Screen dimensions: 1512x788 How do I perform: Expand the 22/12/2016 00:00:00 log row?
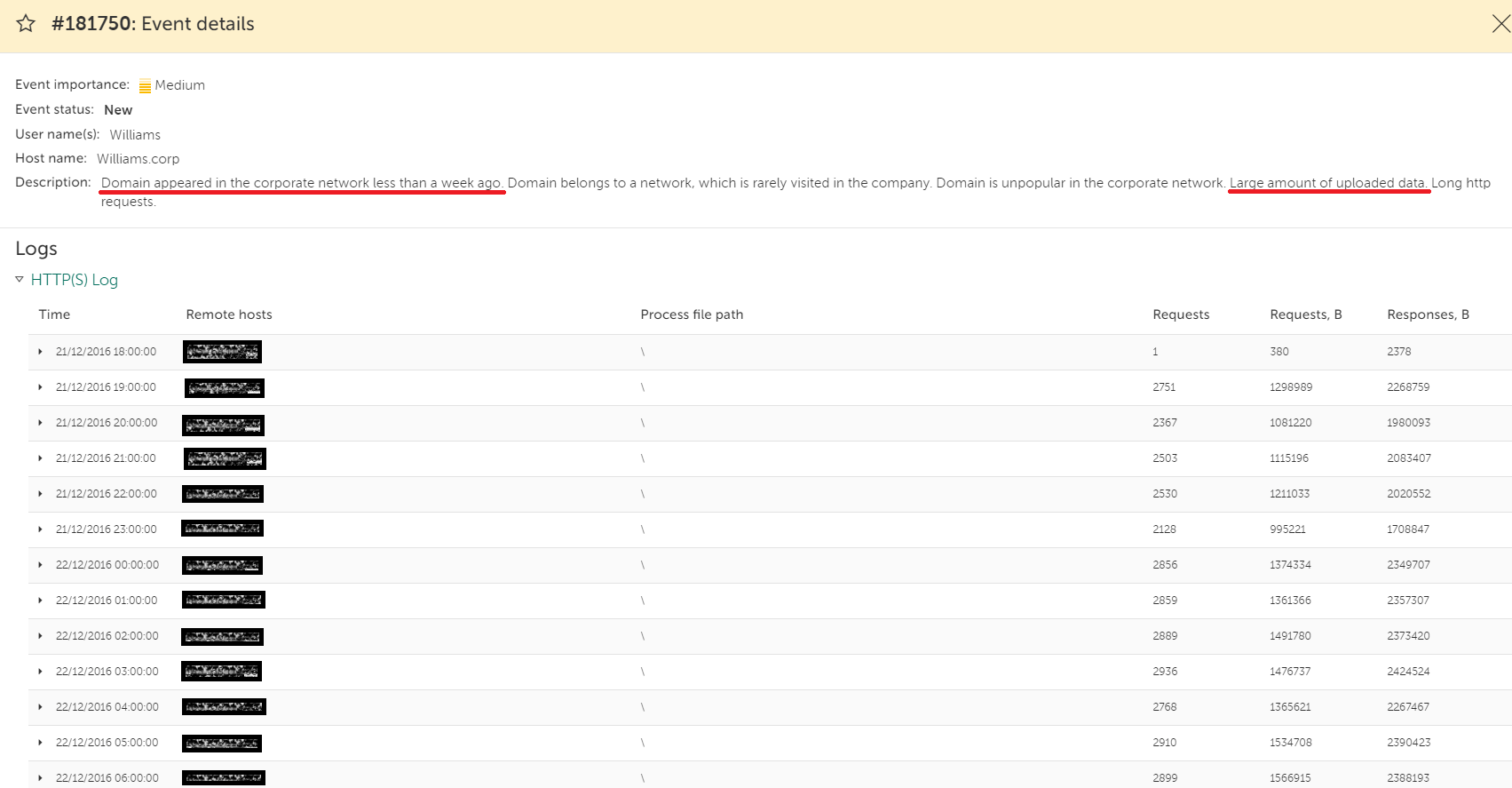tap(40, 565)
